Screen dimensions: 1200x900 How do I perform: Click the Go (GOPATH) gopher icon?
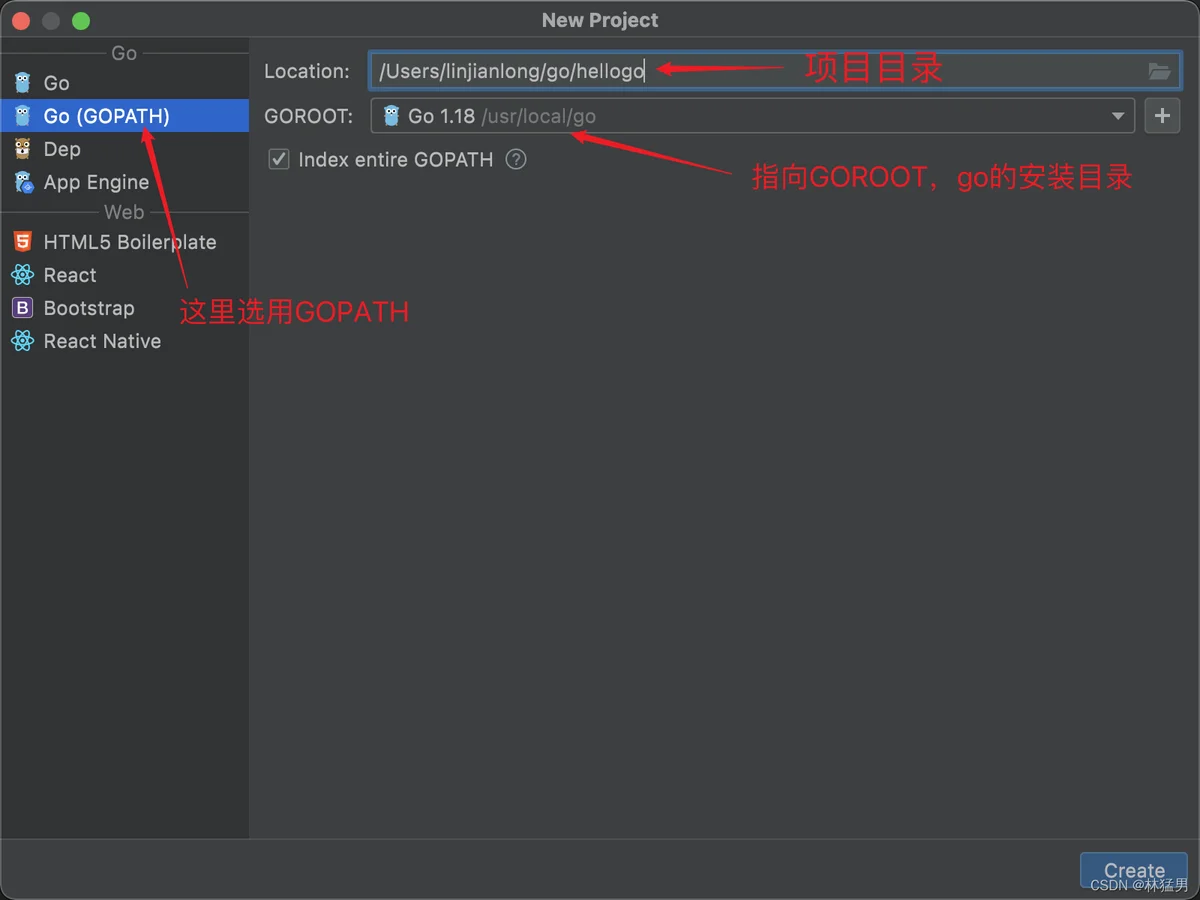[22, 116]
